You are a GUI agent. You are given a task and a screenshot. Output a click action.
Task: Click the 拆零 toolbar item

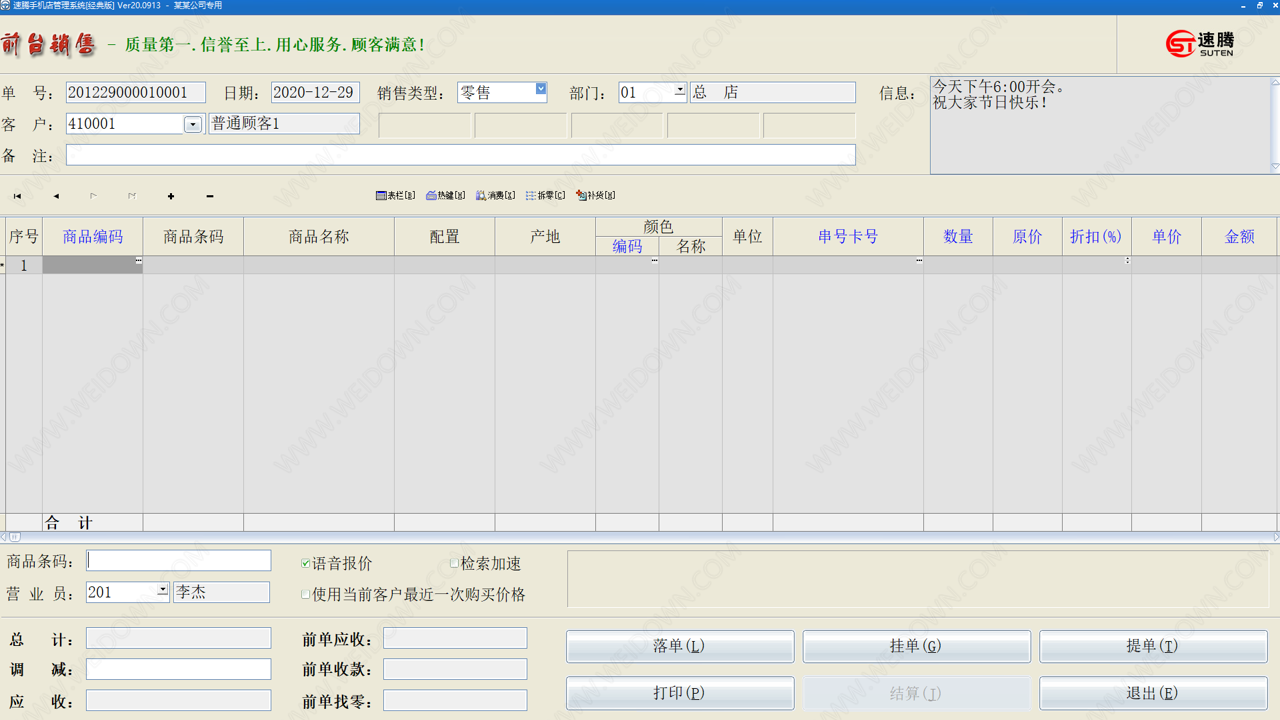click(x=545, y=196)
